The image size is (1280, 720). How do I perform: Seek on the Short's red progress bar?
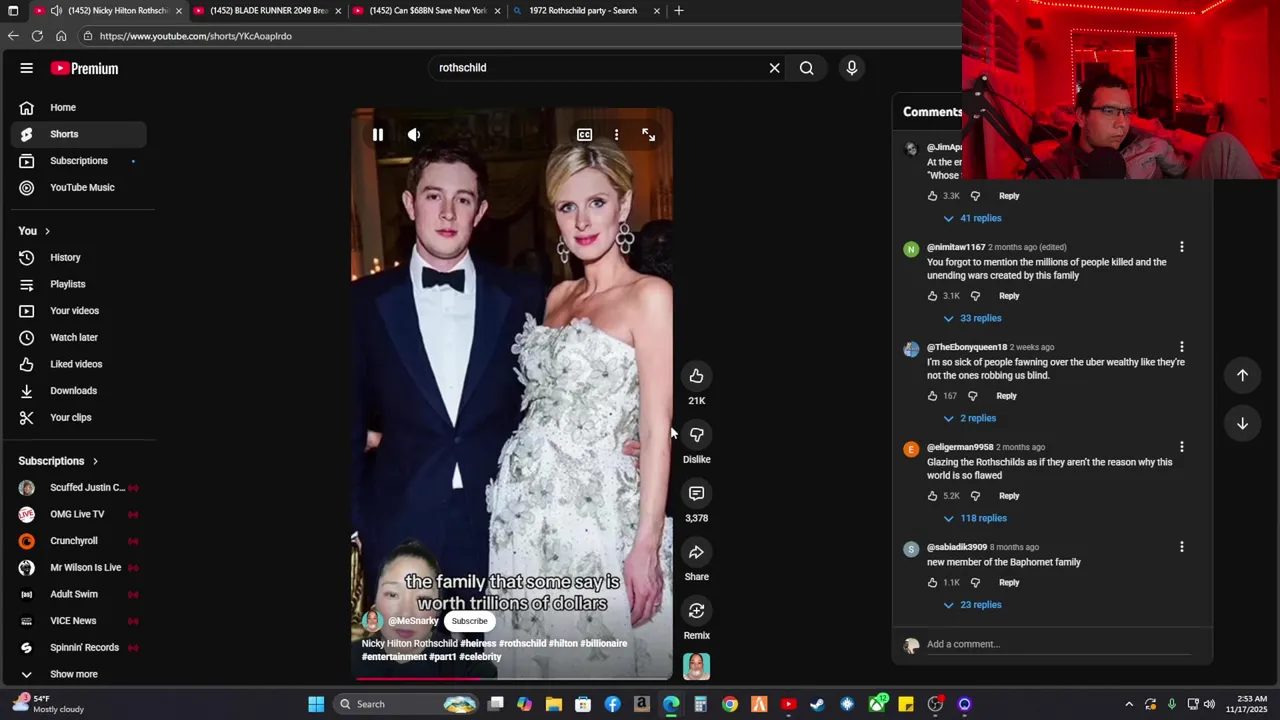pos(512,678)
